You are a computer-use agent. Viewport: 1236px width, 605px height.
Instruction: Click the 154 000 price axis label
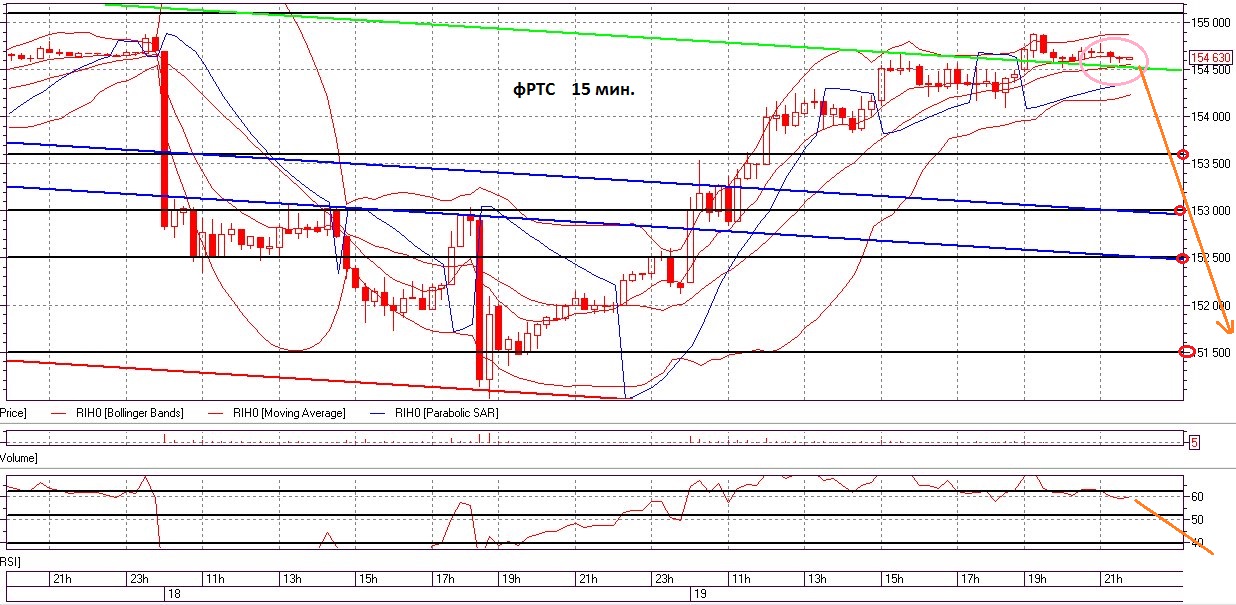tap(1212, 117)
